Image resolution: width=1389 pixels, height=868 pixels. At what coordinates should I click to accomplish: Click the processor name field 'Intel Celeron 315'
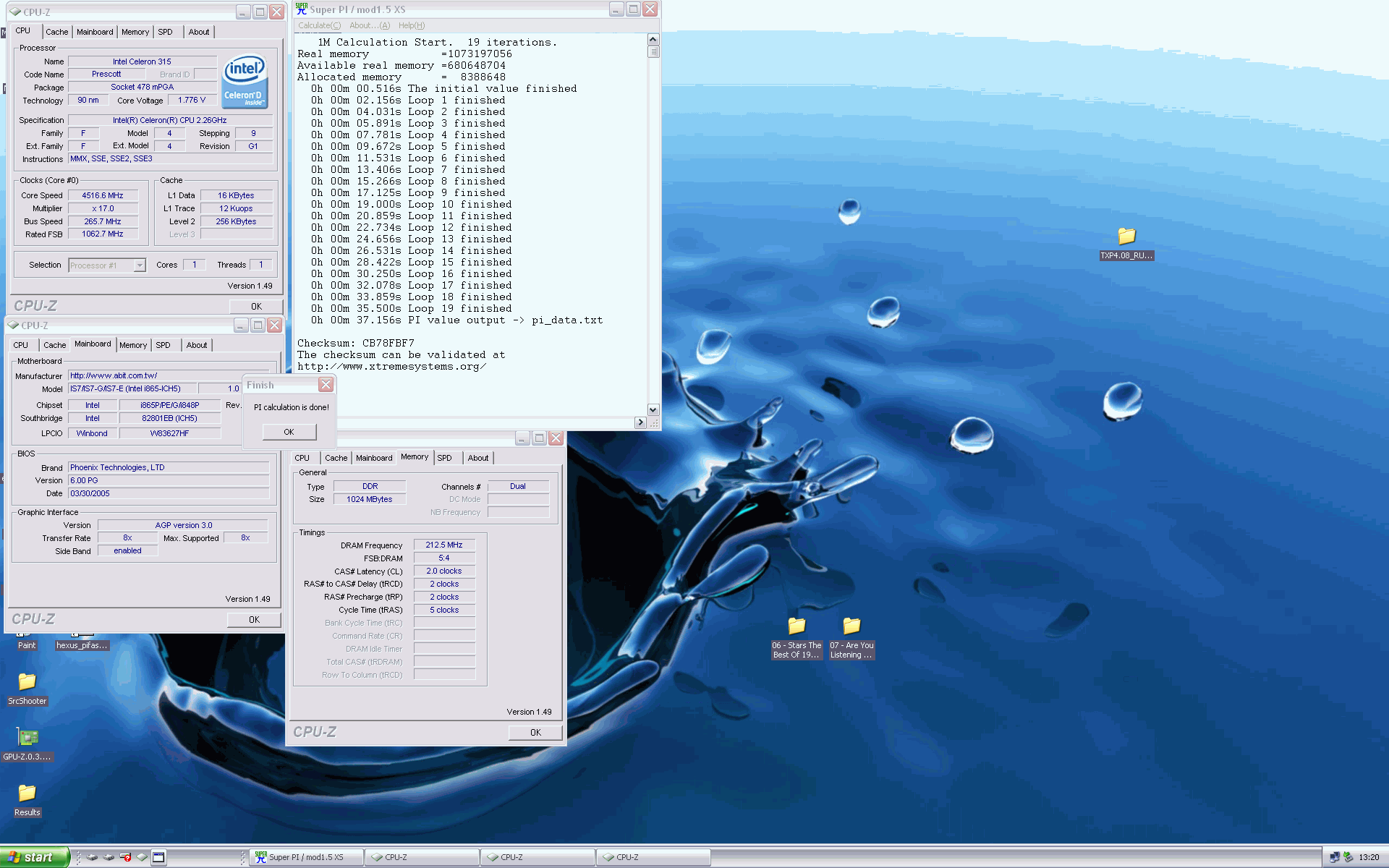142,61
